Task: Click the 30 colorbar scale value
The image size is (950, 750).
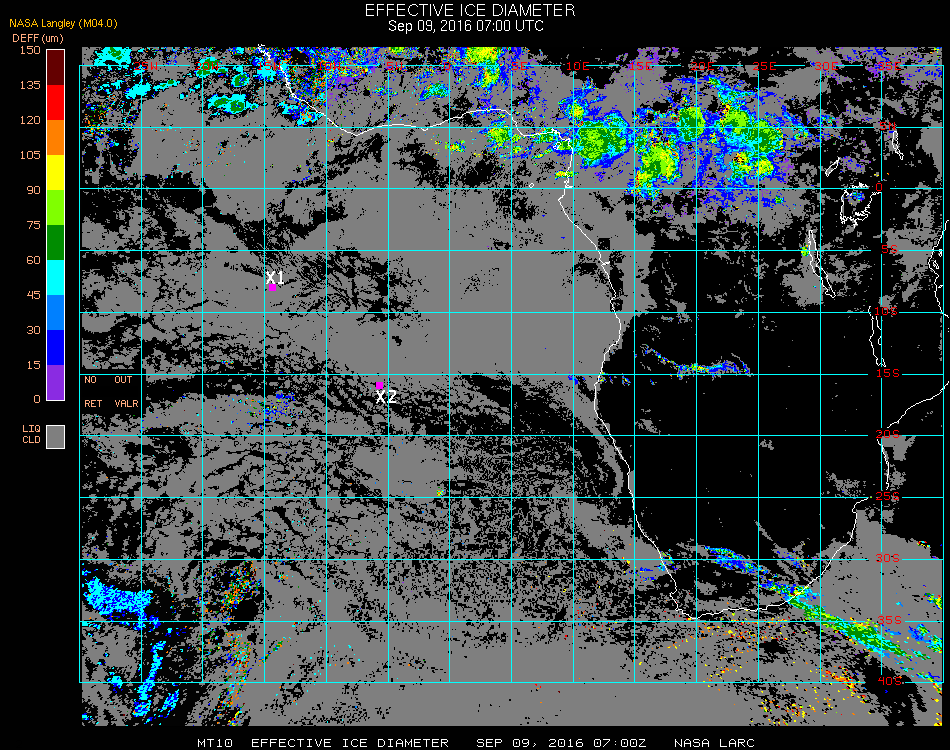Action: 33,330
